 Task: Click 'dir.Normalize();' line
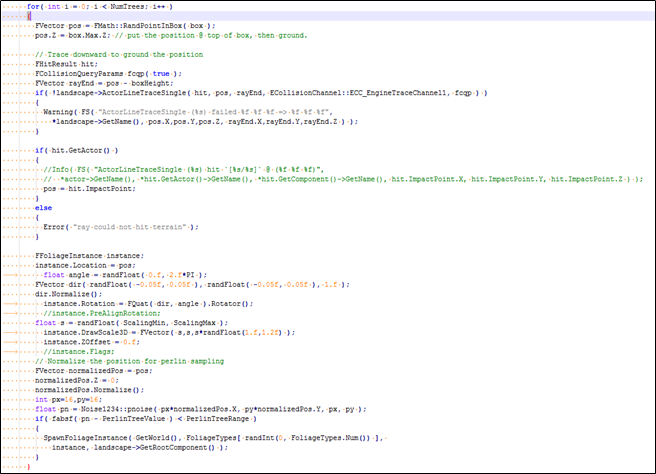point(69,295)
